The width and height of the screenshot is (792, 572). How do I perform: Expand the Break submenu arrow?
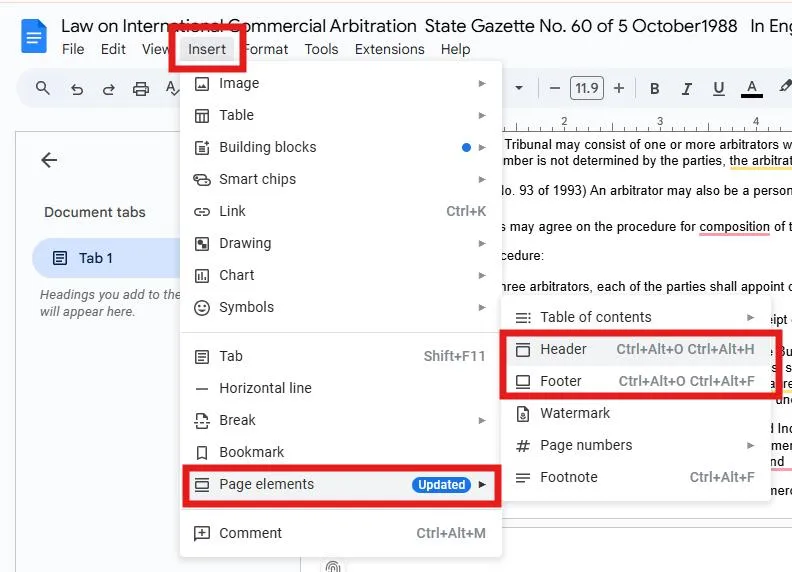(x=482, y=420)
